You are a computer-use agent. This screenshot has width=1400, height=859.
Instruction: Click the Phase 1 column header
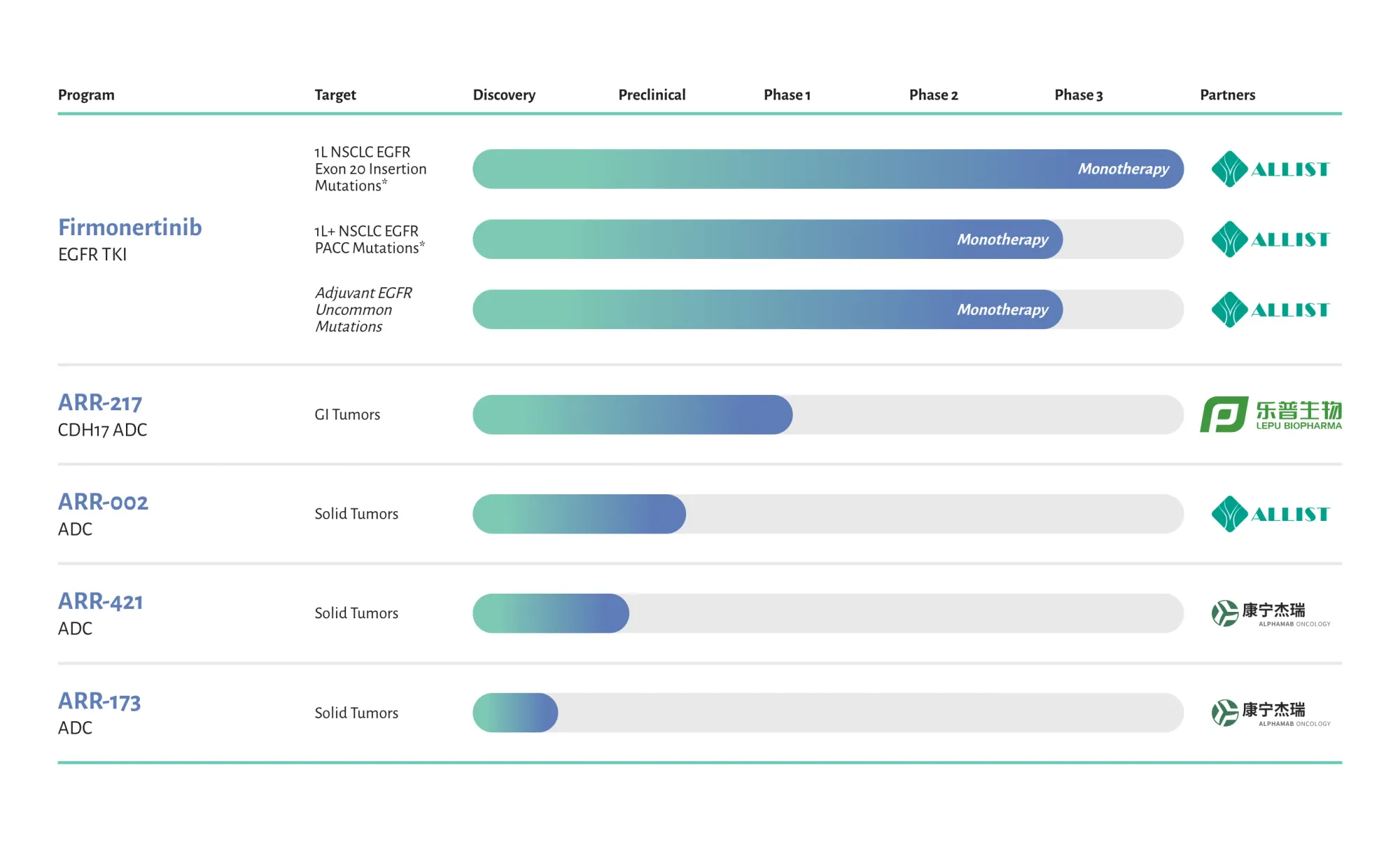(x=787, y=95)
